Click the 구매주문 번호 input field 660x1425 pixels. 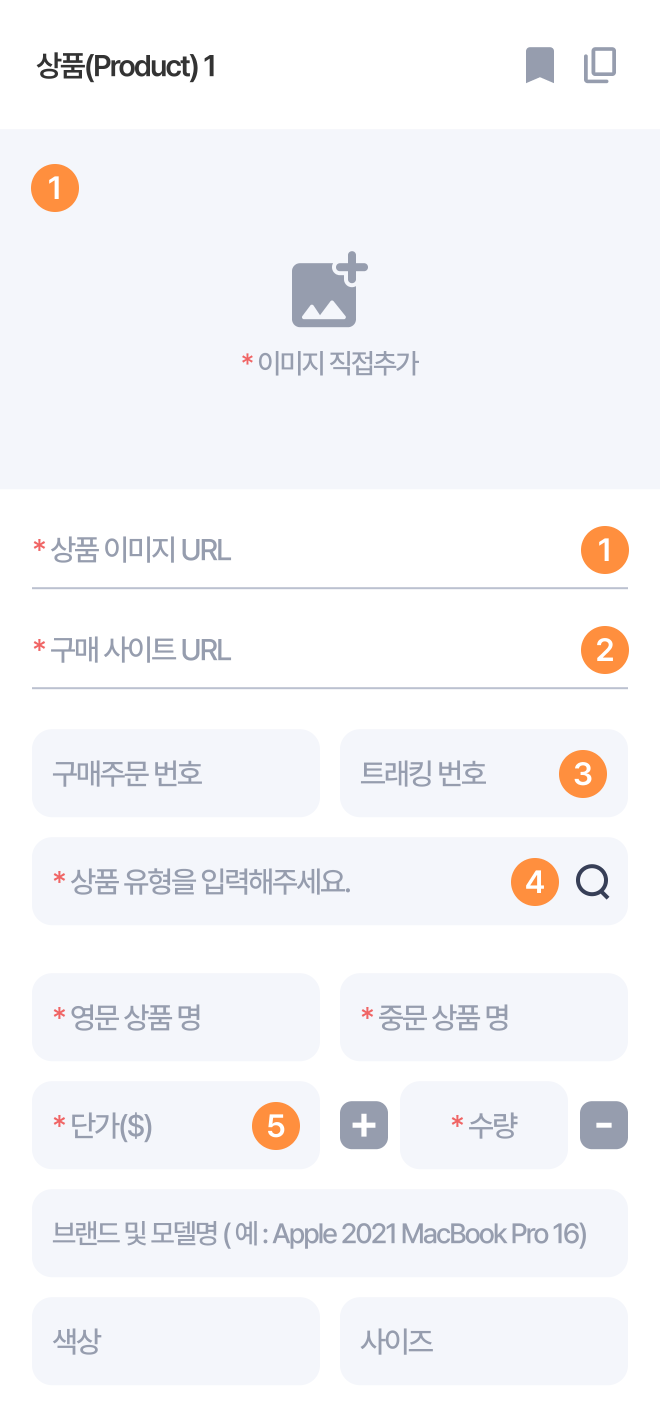176,773
